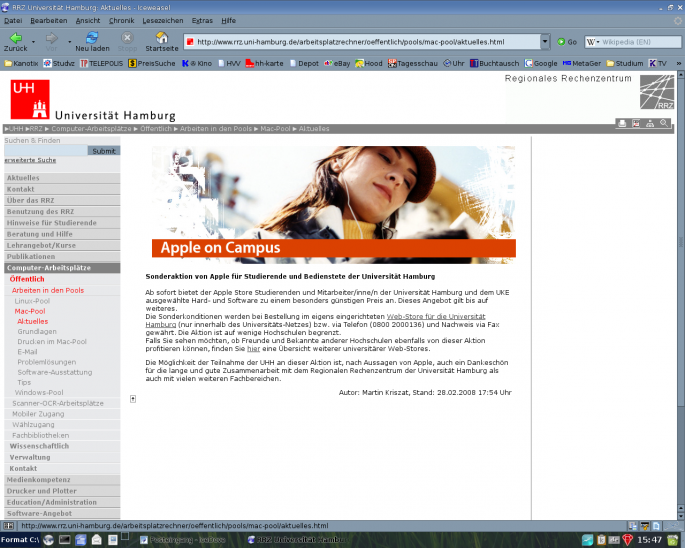This screenshot has width=685, height=548.
Task: Click the Submit search button
Action: point(104,151)
